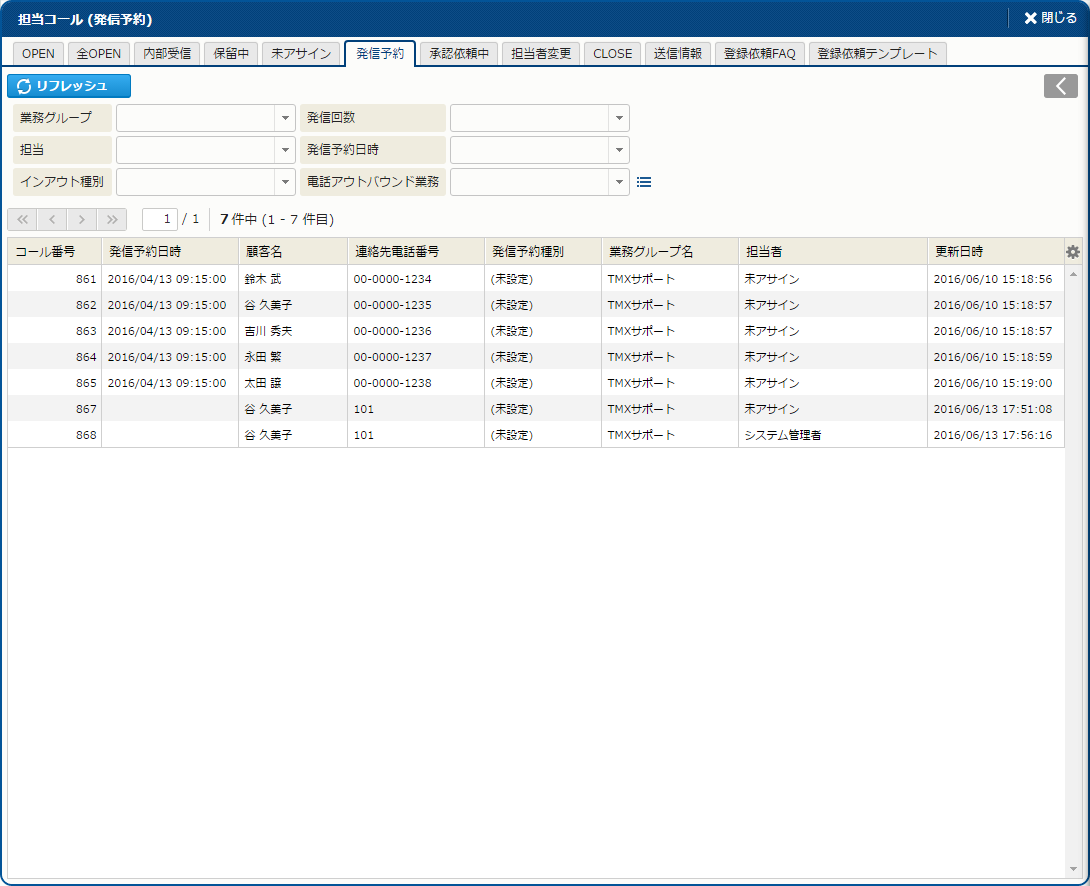
Task: Close the window with 閉じる button
Action: click(x=1050, y=18)
